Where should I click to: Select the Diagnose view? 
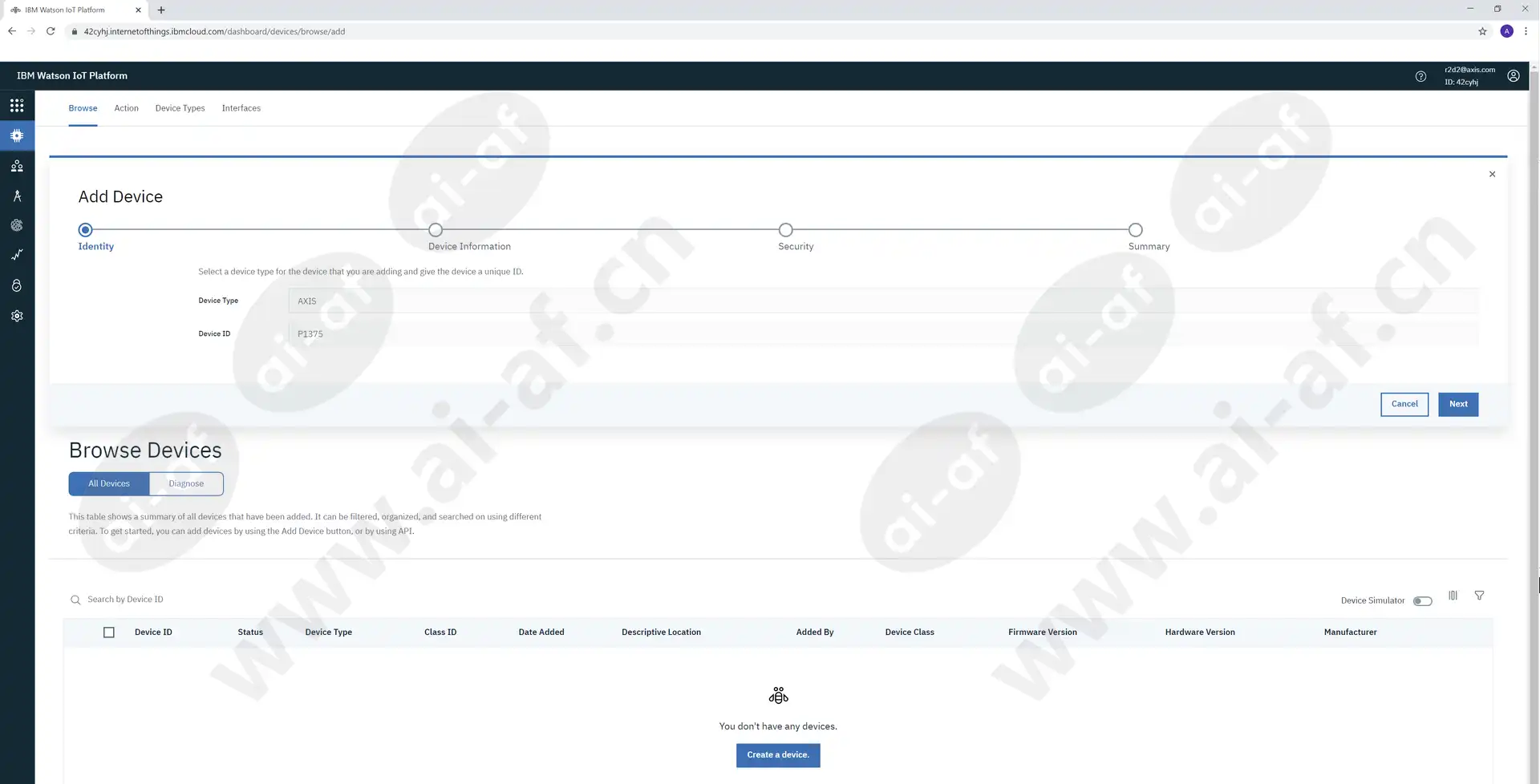click(x=186, y=484)
